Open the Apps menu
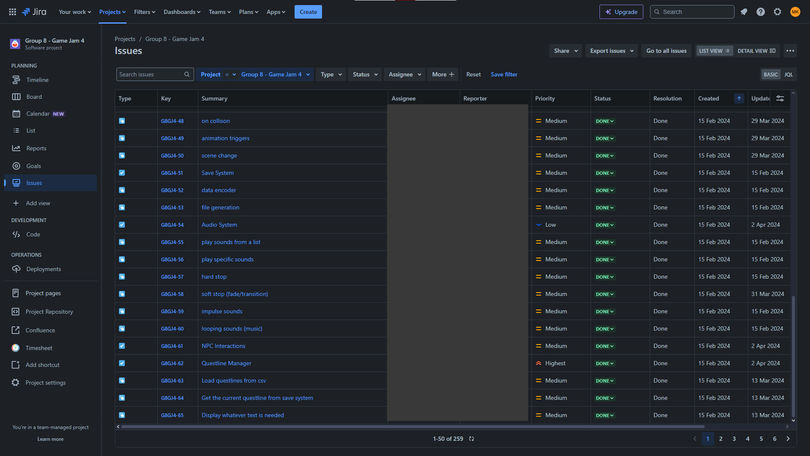Screen dimensions: 810x456 click(x=275, y=12)
